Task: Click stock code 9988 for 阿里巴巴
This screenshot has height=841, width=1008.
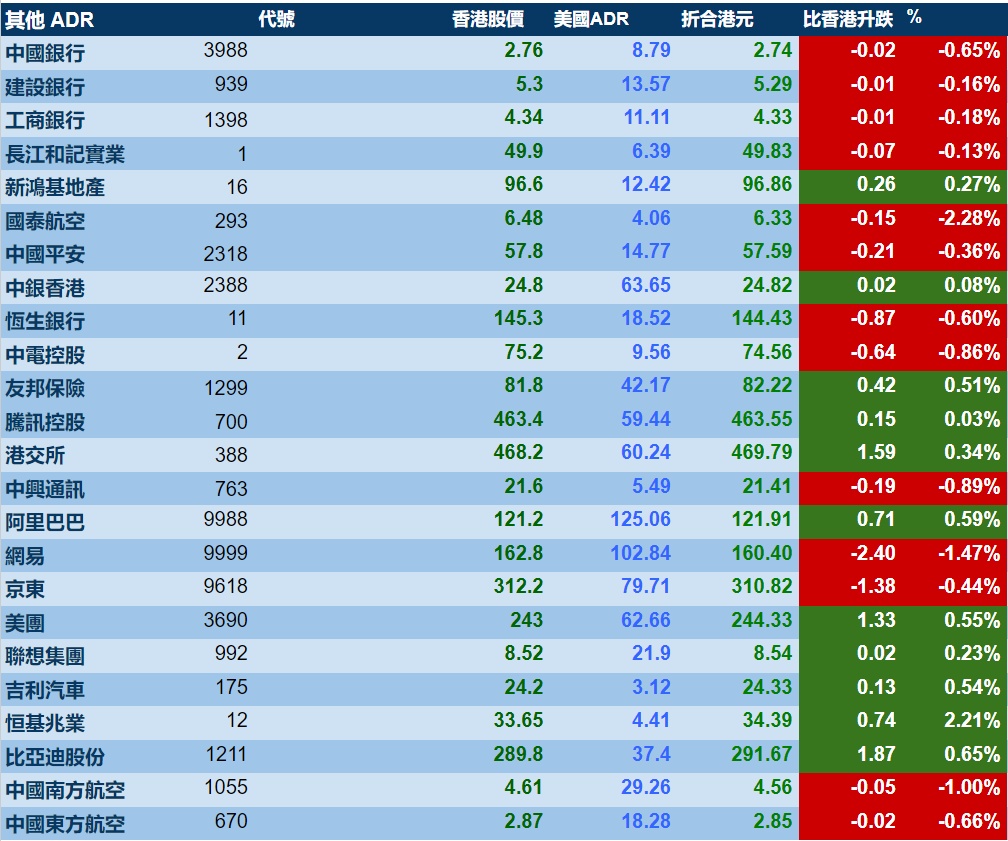Action: pyautogui.click(x=226, y=519)
